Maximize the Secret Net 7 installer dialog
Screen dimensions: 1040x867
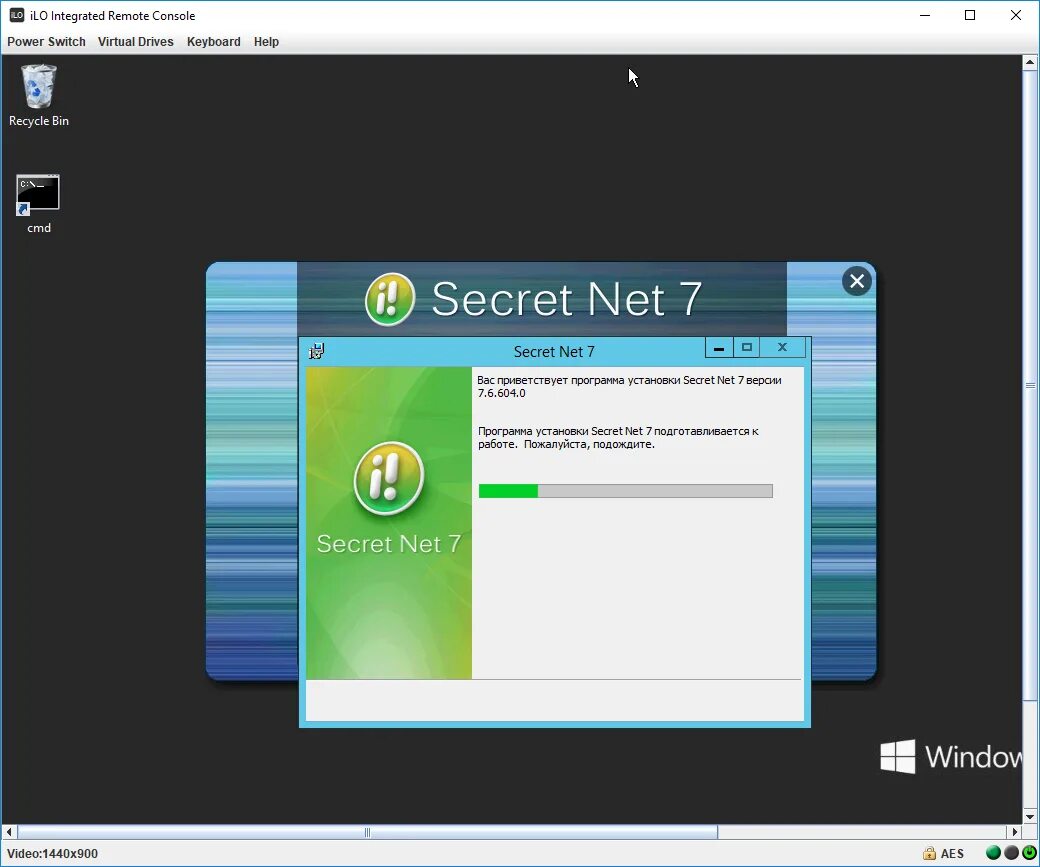coord(747,348)
